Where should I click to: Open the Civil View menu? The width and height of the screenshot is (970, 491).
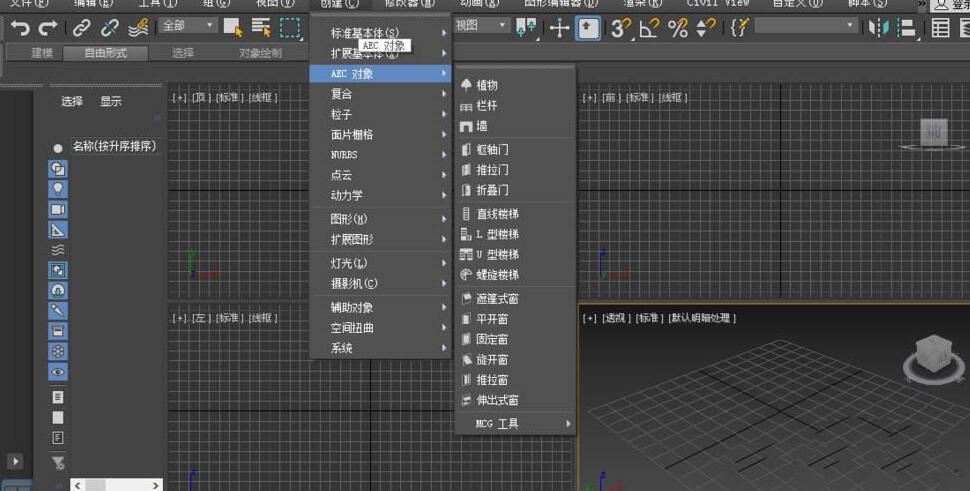pos(718,4)
